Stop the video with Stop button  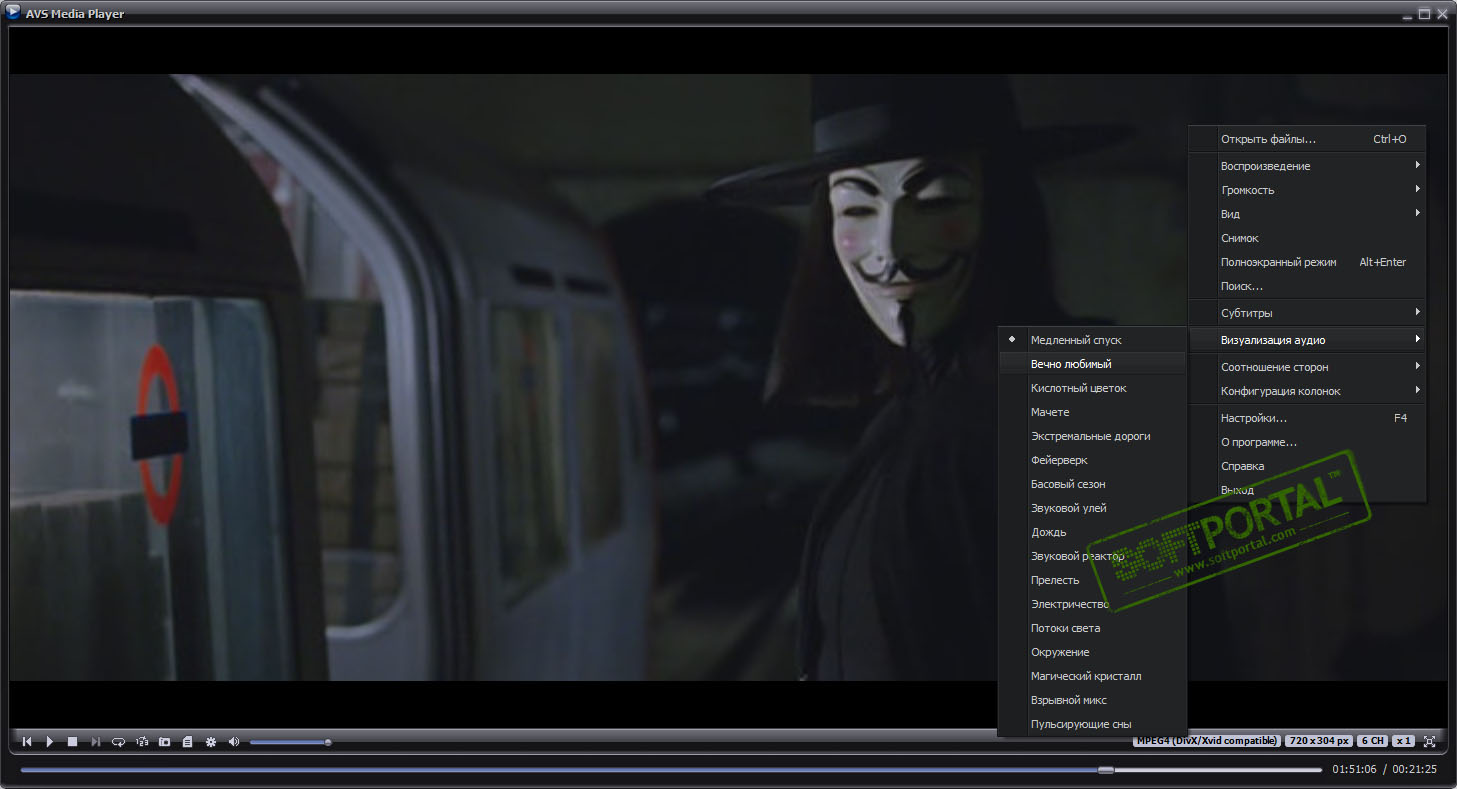pos(73,741)
